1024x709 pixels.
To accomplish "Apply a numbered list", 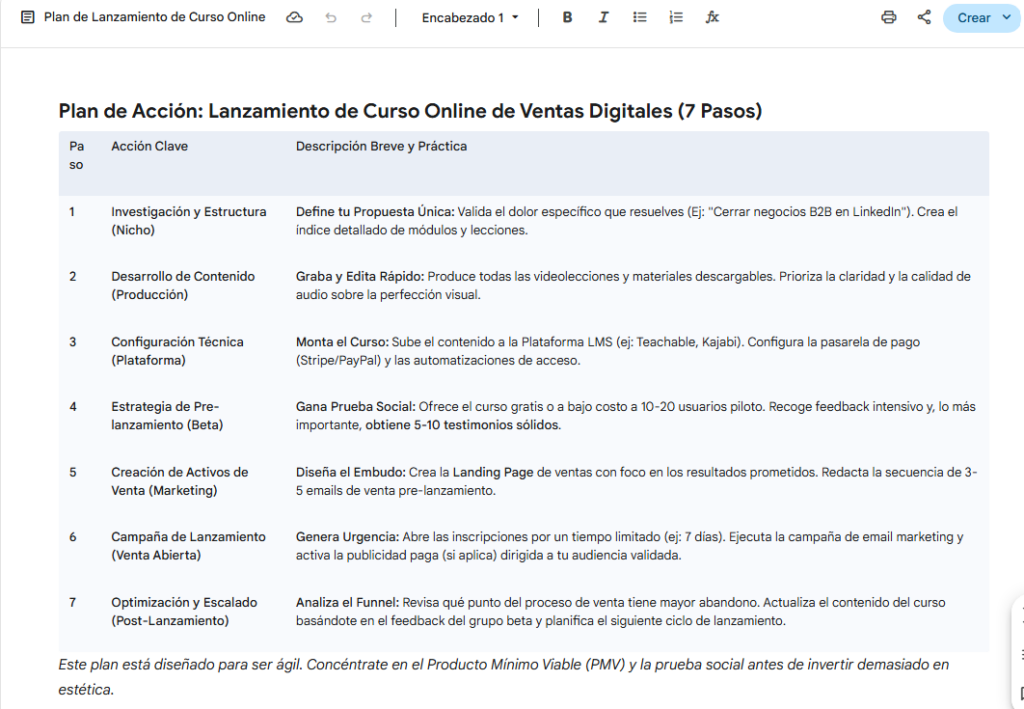I will point(675,17).
